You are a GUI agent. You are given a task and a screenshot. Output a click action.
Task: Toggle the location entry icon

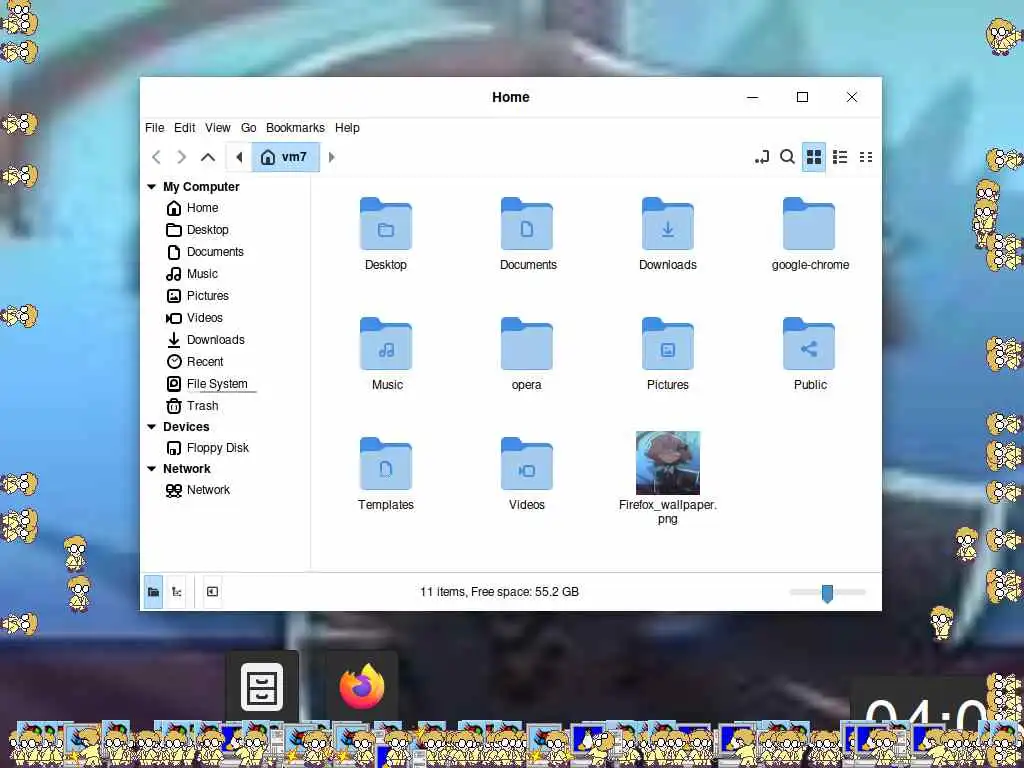[x=761, y=157]
